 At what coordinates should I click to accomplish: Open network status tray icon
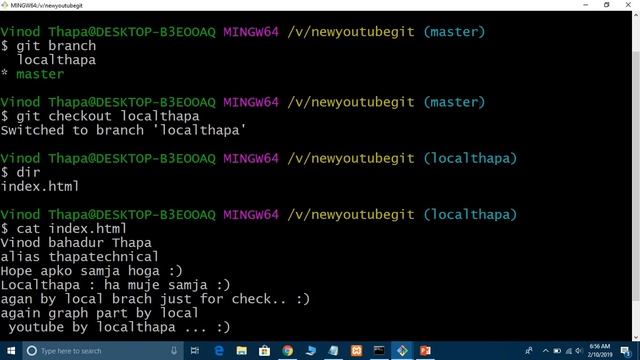tap(568, 351)
